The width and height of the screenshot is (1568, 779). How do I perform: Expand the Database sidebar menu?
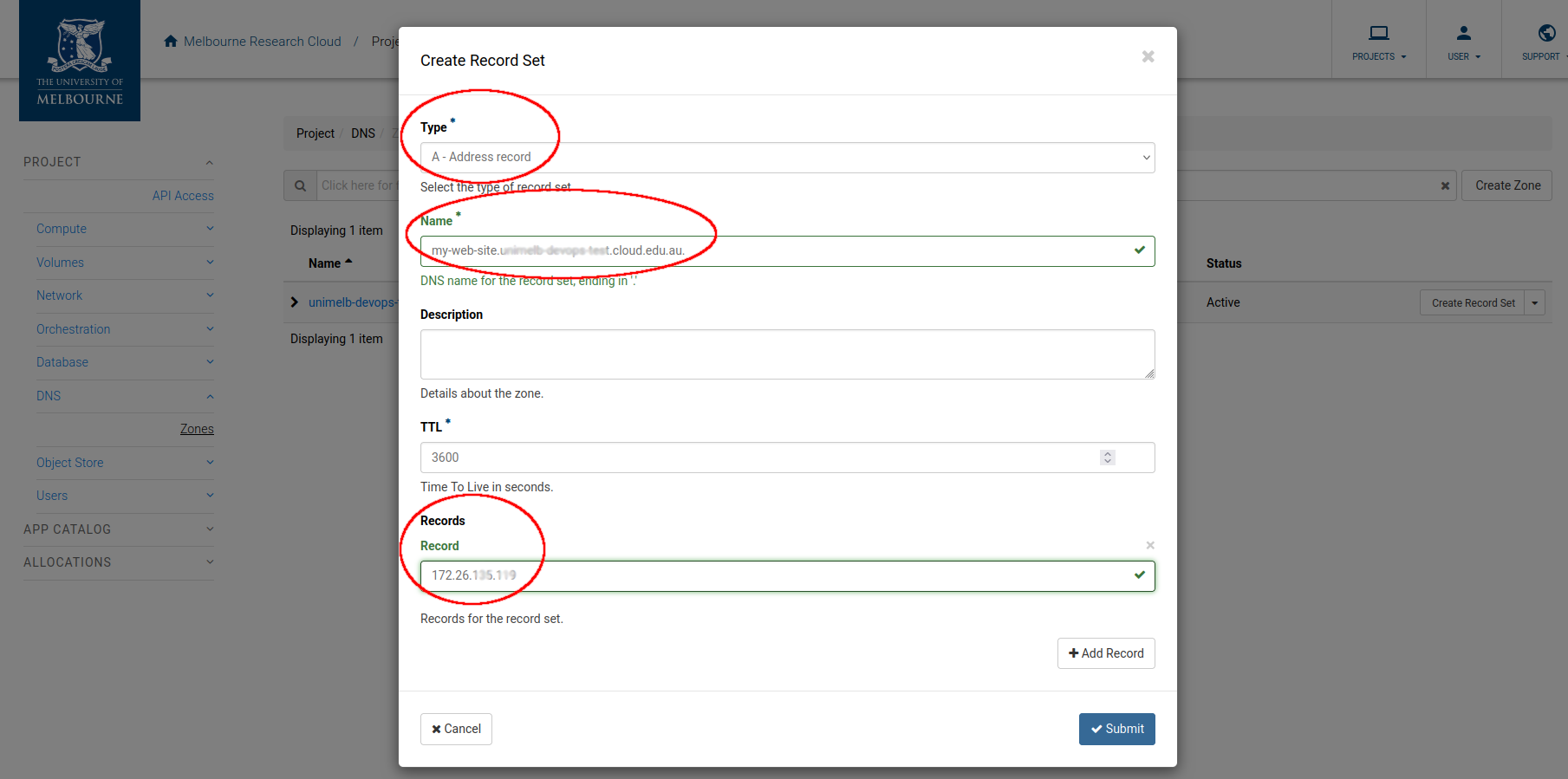point(210,362)
